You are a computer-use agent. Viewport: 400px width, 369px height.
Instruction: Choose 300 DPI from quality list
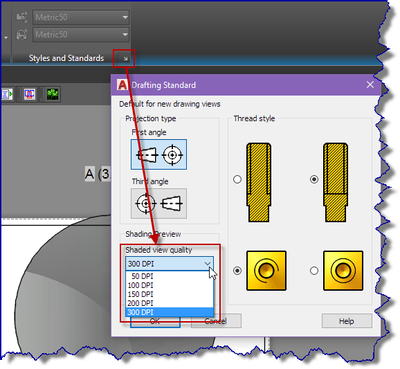pyautogui.click(x=169, y=312)
